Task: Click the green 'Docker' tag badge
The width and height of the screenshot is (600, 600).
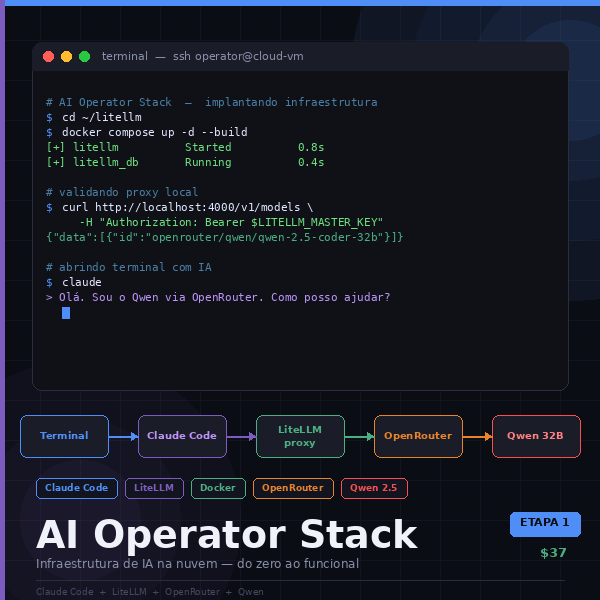Action: [x=218, y=488]
